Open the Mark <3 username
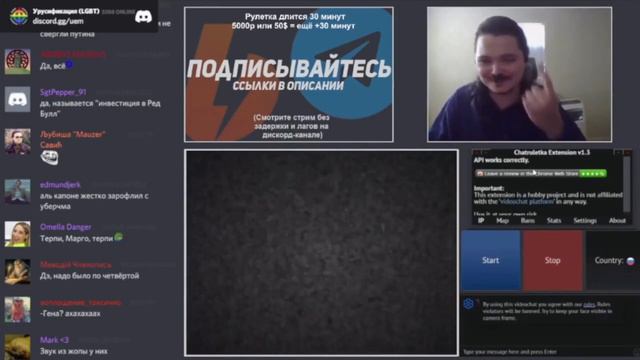The width and height of the screenshot is (640, 360). 54,340
